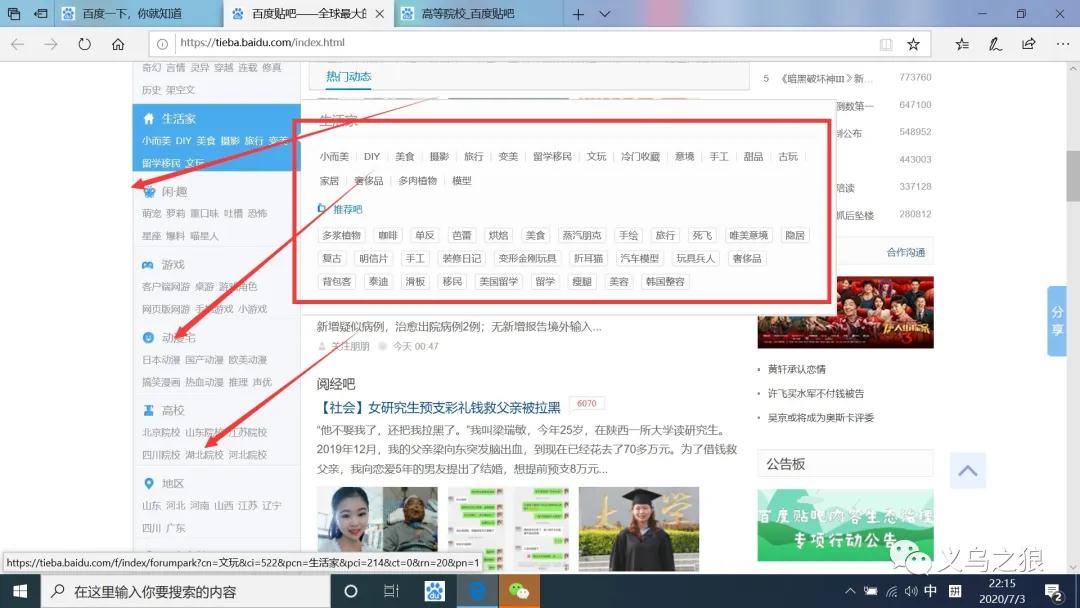Open the add notes pen tool
This screenshot has width=1080, height=608.
[x=995, y=44]
